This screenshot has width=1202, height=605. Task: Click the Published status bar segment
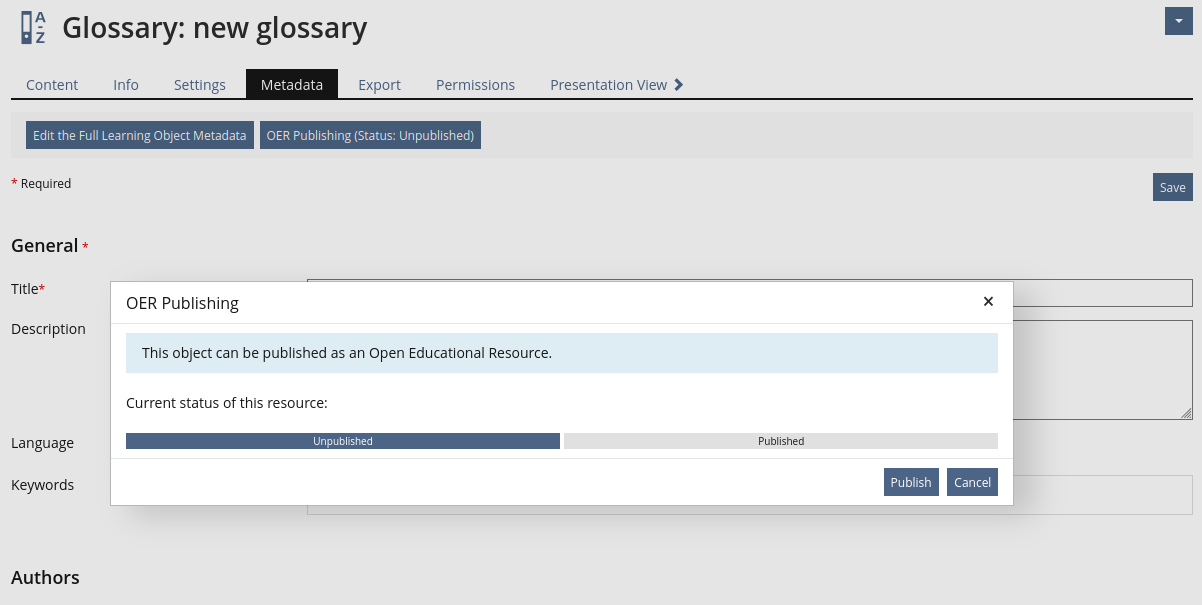click(781, 441)
